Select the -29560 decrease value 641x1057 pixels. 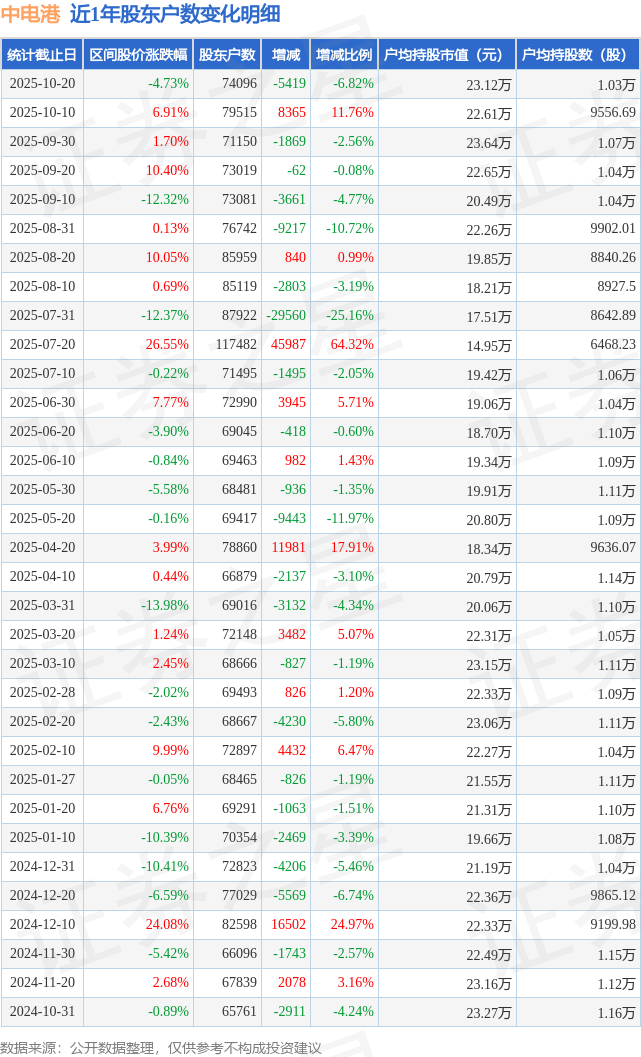point(286,315)
